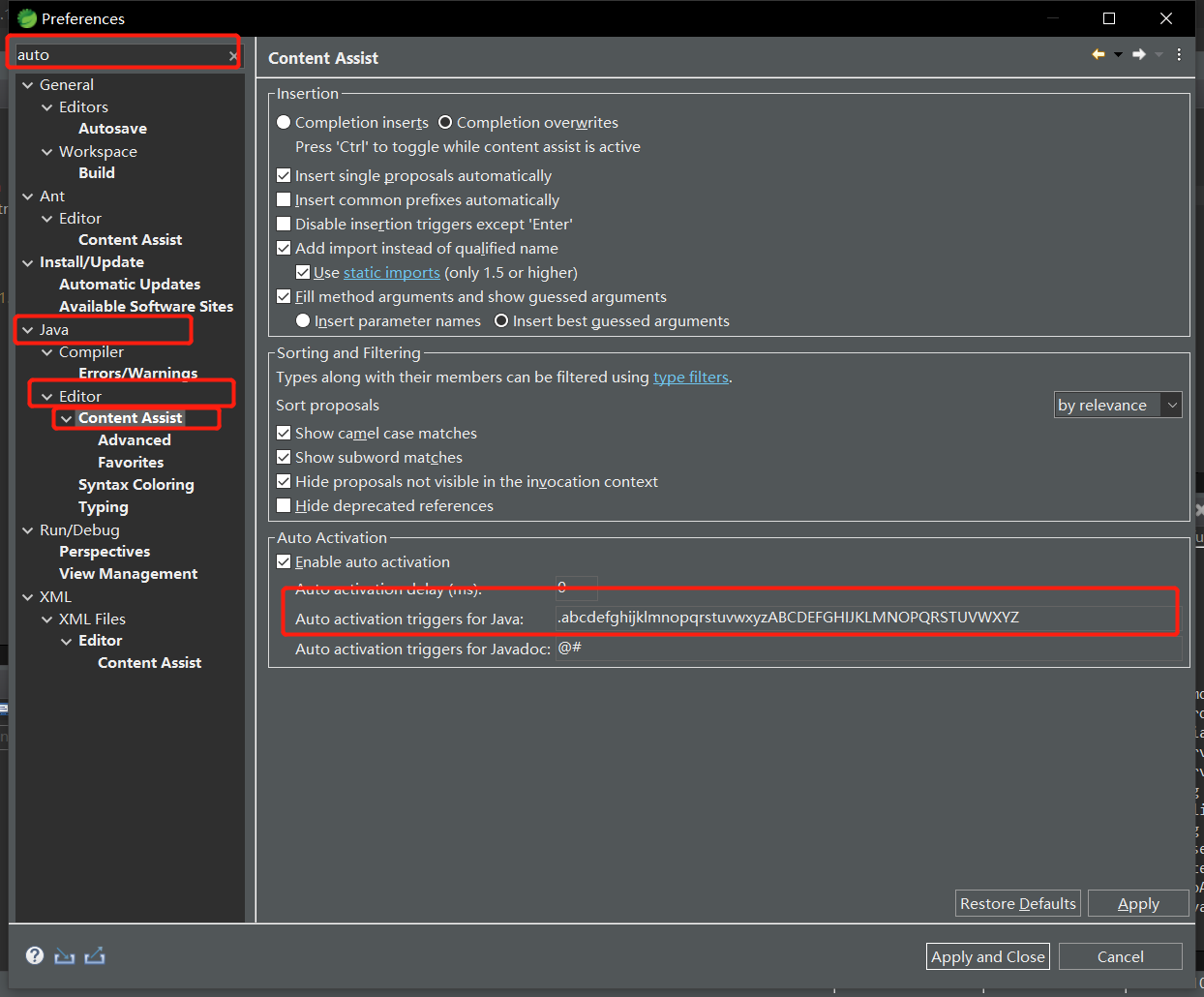The width and height of the screenshot is (1204, 997).
Task: Select Insert parameter names radio button
Action: [x=303, y=320]
